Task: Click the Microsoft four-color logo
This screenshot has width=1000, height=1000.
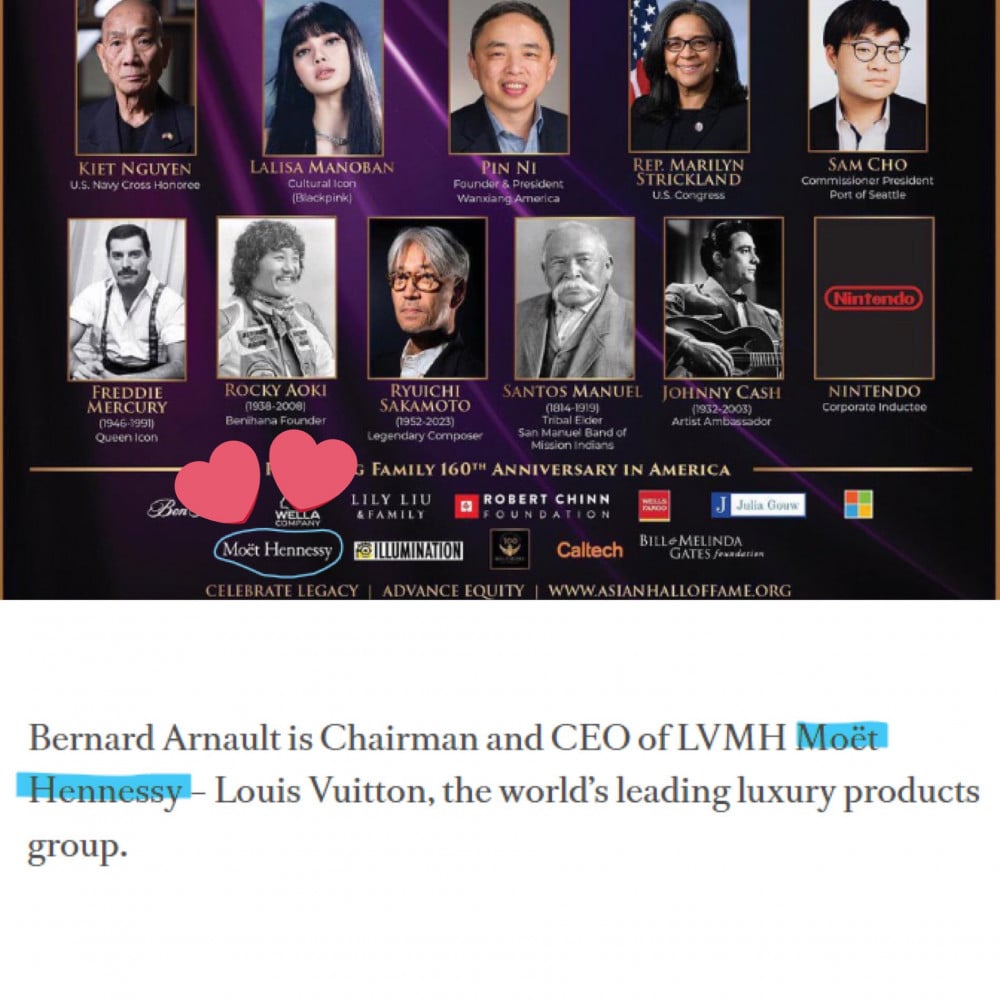Action: click(x=858, y=504)
